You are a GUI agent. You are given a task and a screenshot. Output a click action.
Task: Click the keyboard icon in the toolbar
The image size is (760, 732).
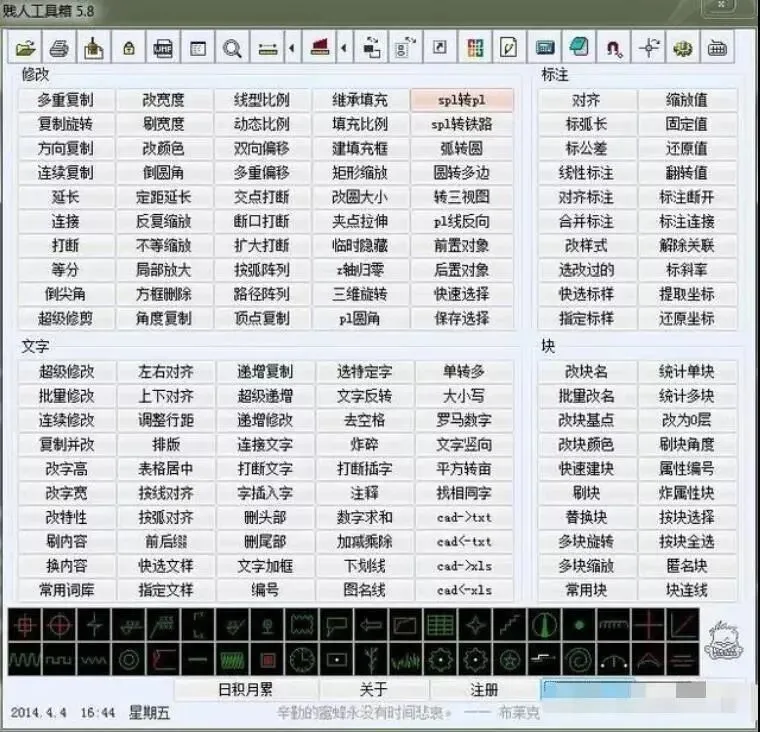pyautogui.click(x=717, y=48)
